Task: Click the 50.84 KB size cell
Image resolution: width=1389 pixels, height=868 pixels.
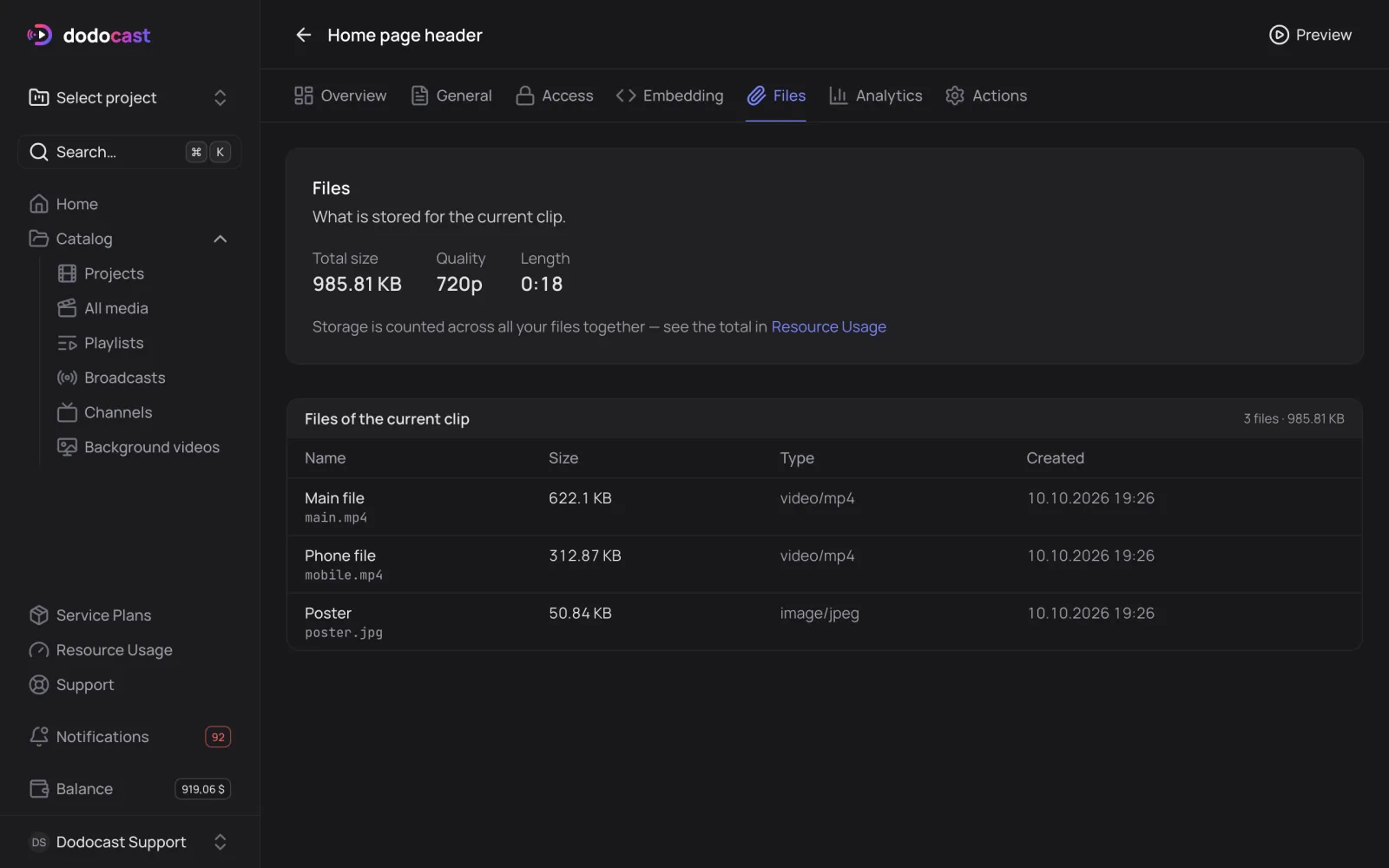Action: click(580, 613)
